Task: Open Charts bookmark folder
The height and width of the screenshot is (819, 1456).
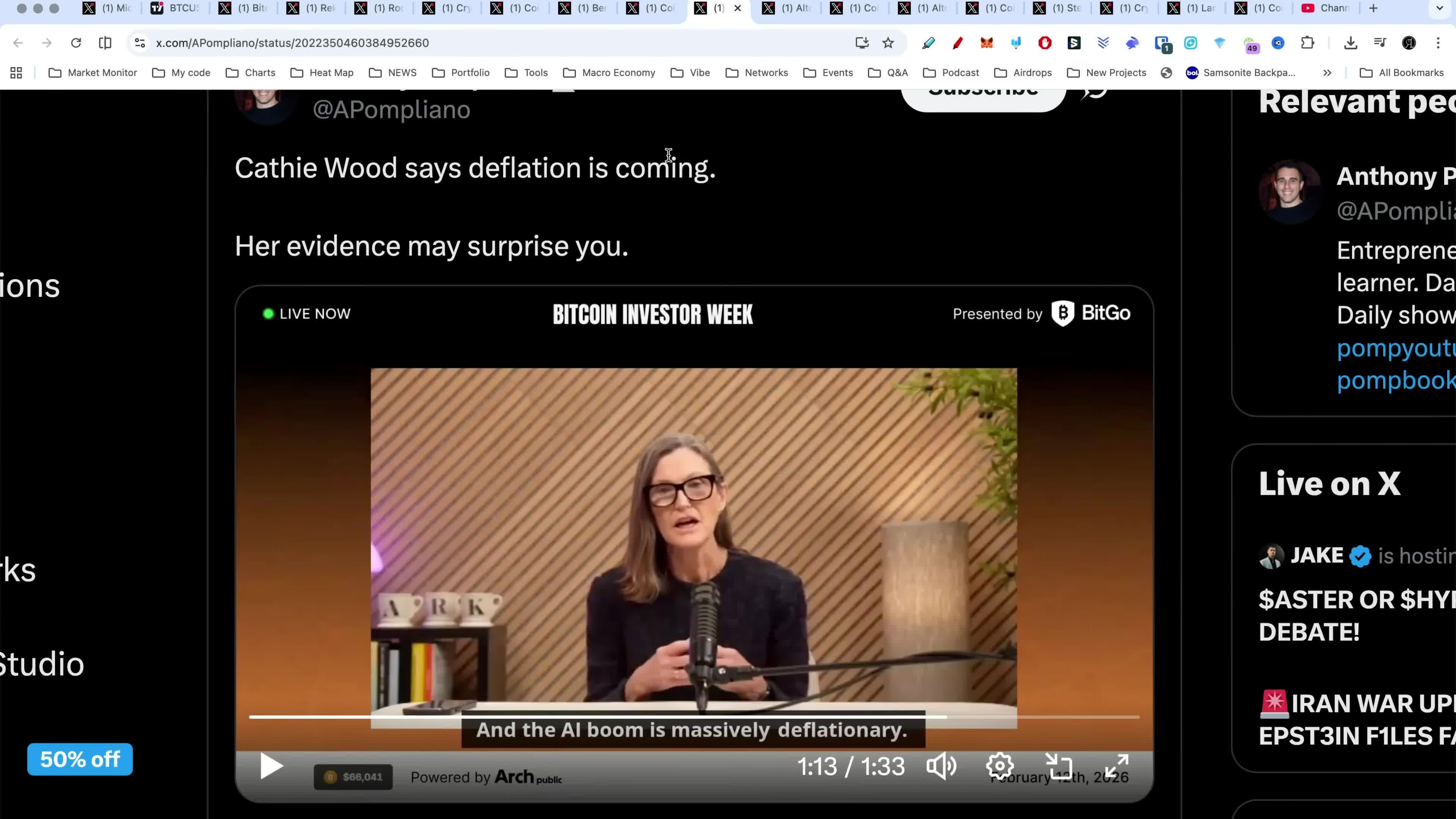Action: [x=250, y=73]
